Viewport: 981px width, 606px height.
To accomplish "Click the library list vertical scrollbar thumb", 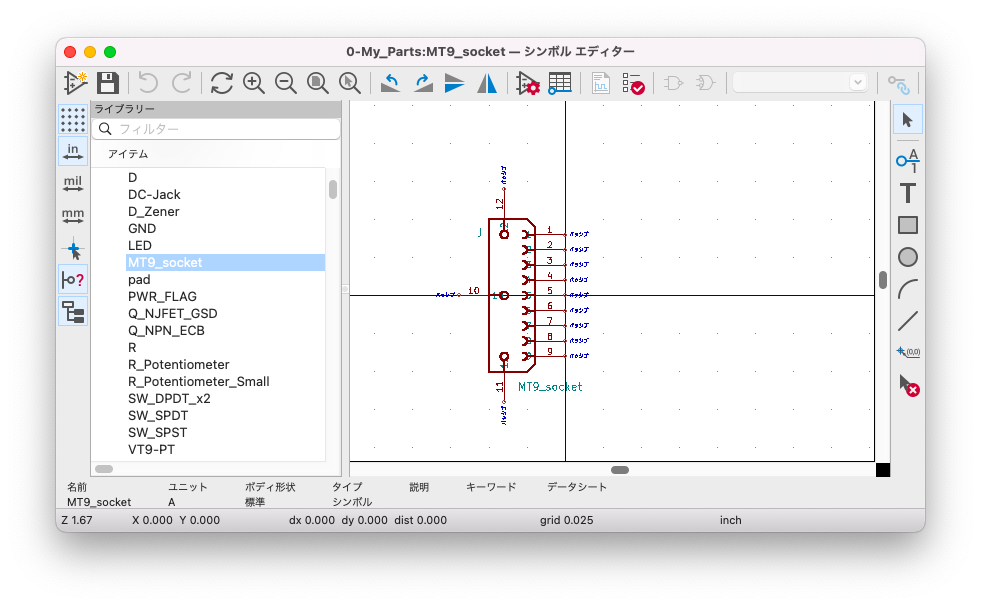I will (333, 189).
